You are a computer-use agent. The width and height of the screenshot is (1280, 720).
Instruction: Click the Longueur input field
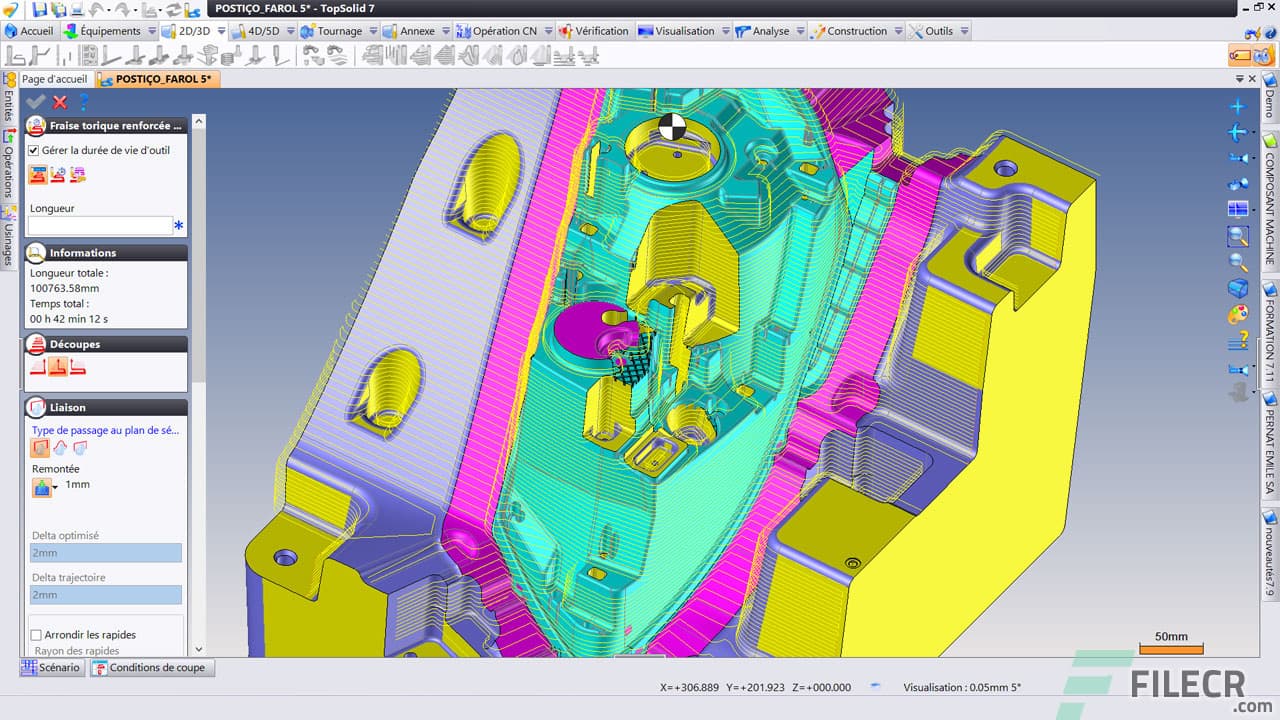100,226
